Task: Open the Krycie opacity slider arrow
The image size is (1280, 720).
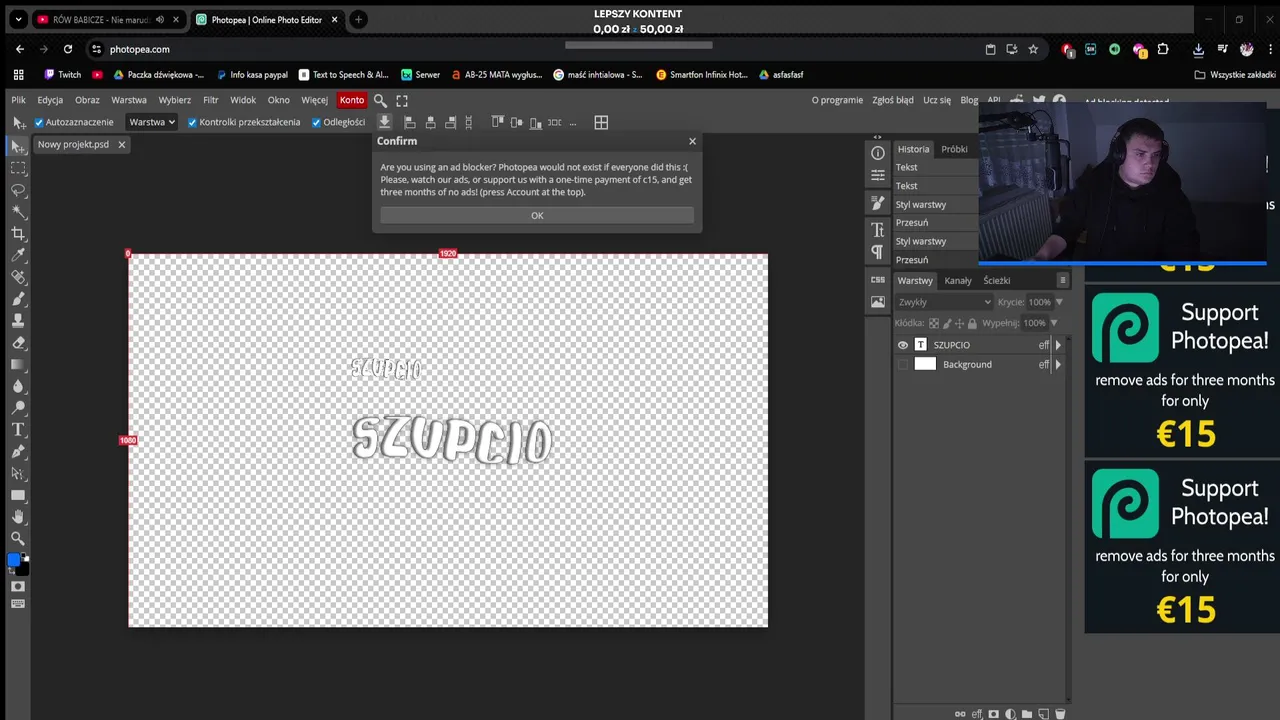Action: 1059,302
